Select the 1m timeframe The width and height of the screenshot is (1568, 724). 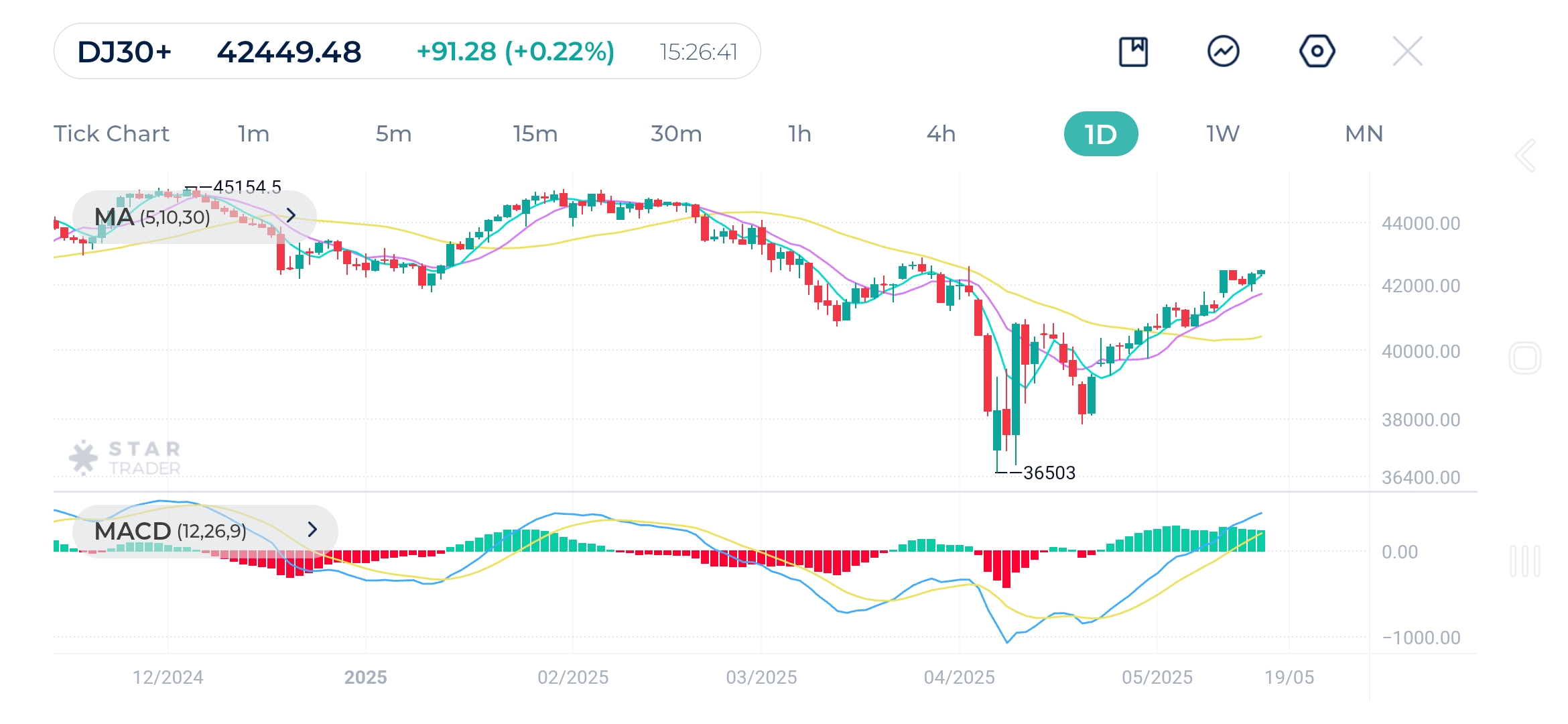(x=253, y=134)
